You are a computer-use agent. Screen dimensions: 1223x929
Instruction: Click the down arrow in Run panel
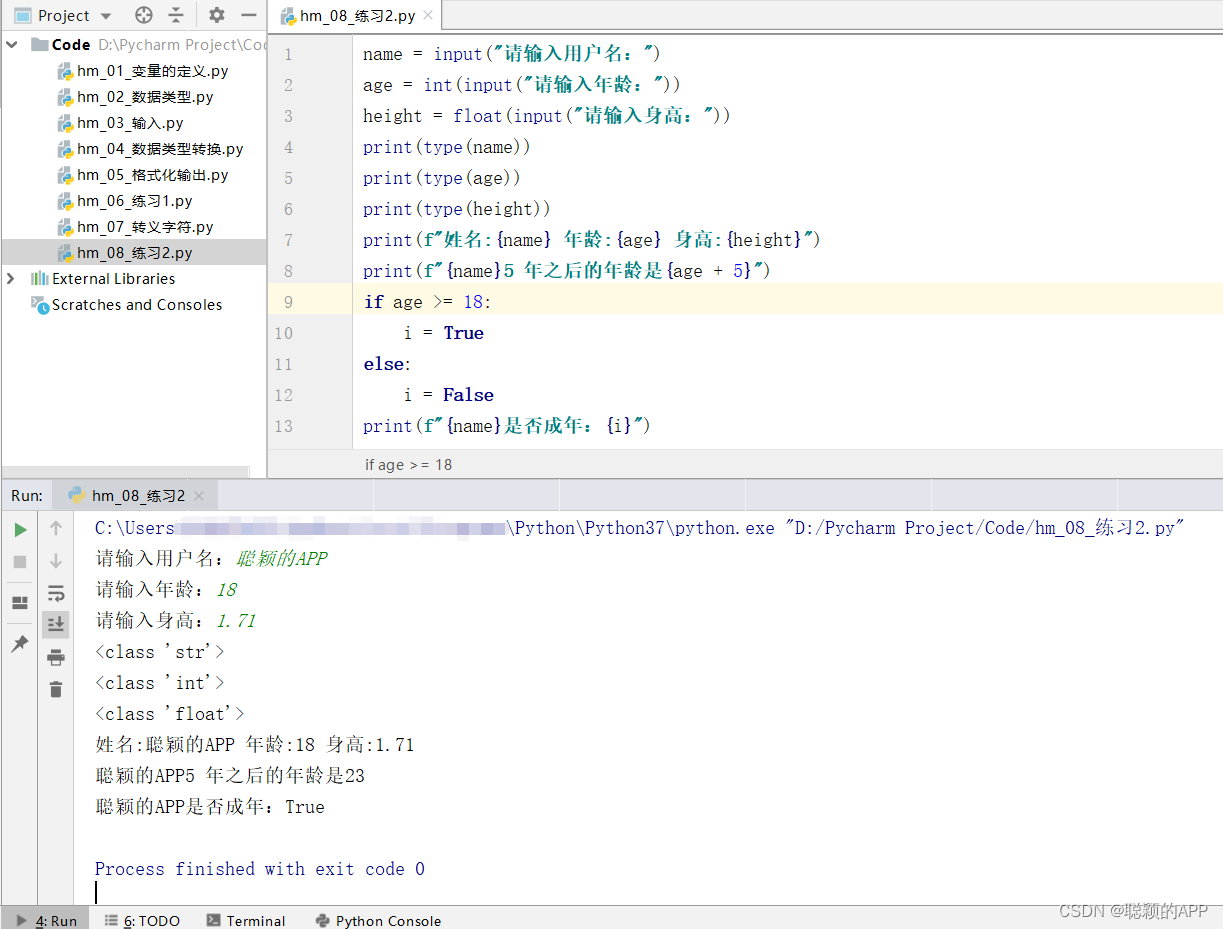[x=56, y=560]
